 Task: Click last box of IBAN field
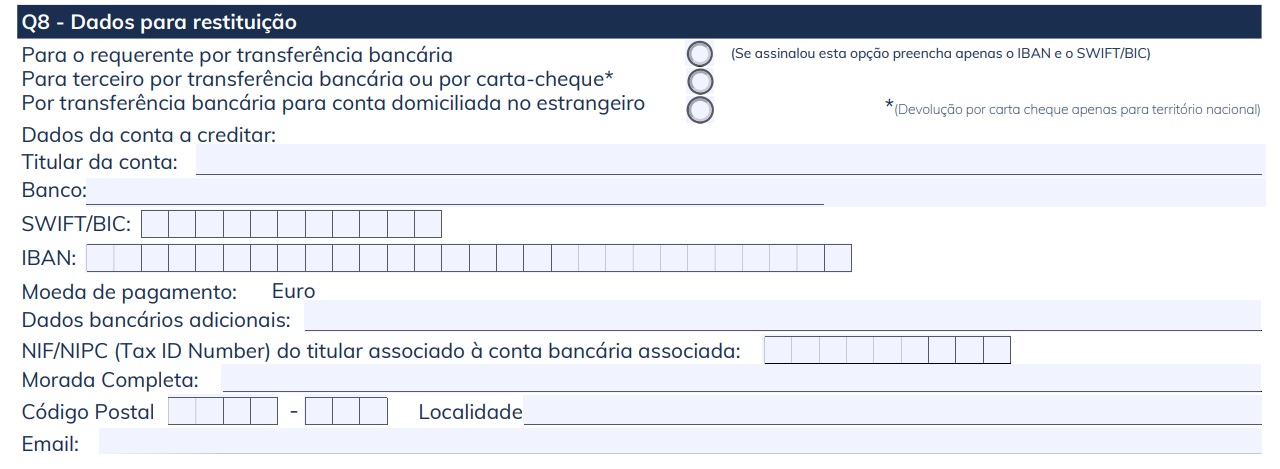click(838, 258)
